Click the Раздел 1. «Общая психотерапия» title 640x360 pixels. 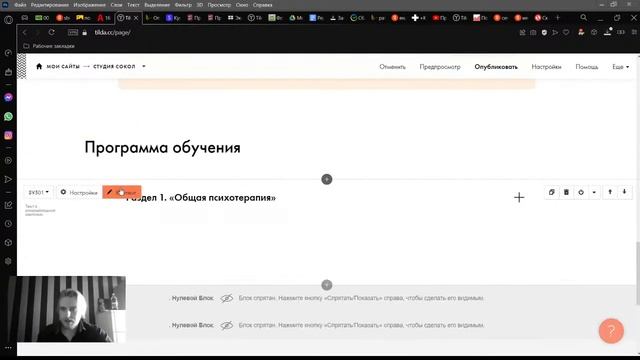click(x=201, y=198)
